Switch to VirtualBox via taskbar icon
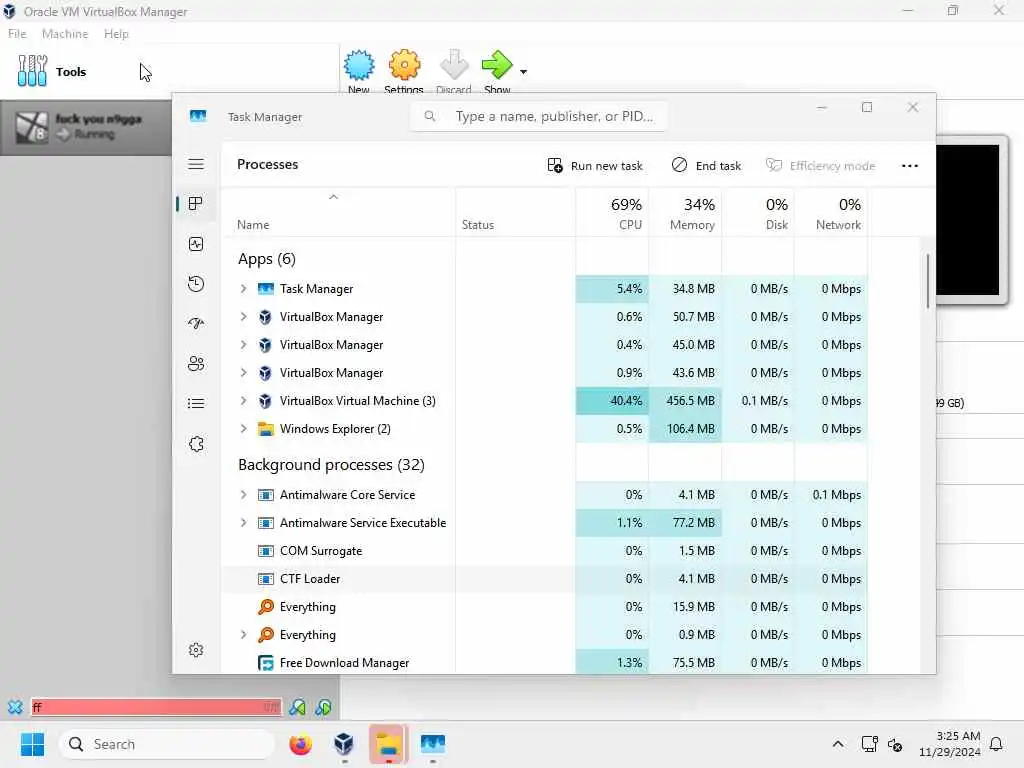 (x=344, y=744)
